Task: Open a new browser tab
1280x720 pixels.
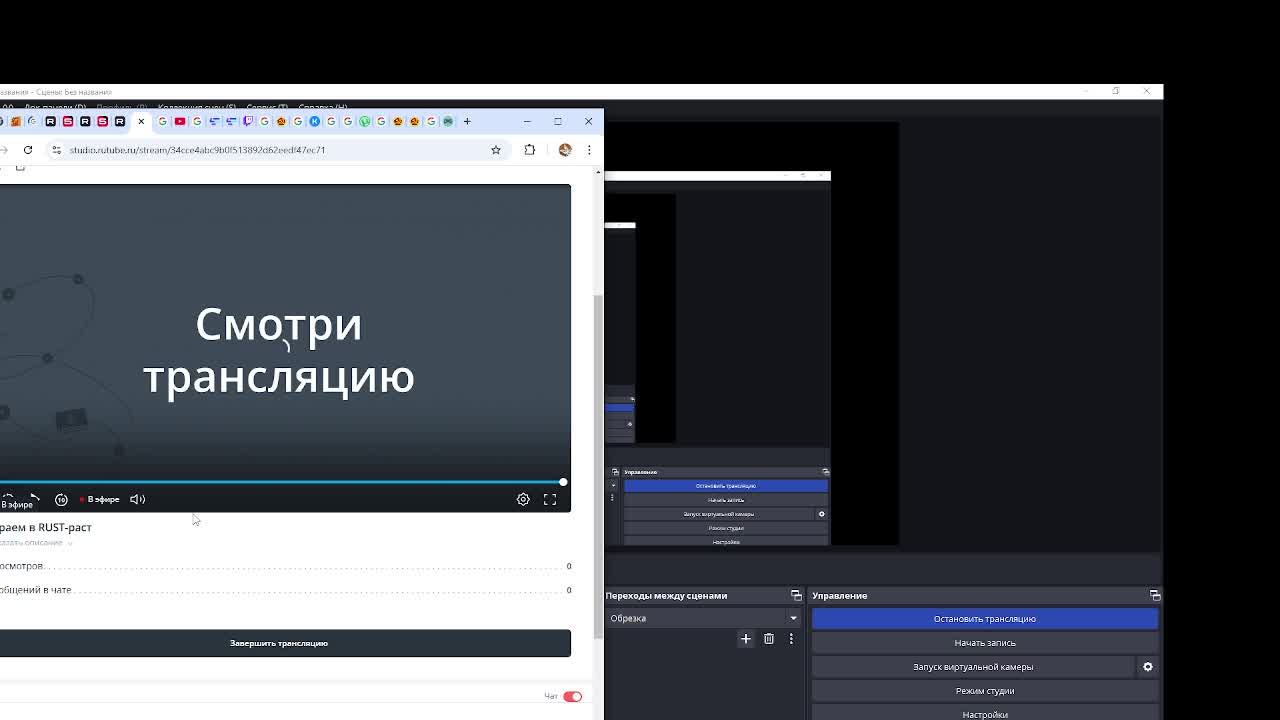Action: [x=467, y=121]
